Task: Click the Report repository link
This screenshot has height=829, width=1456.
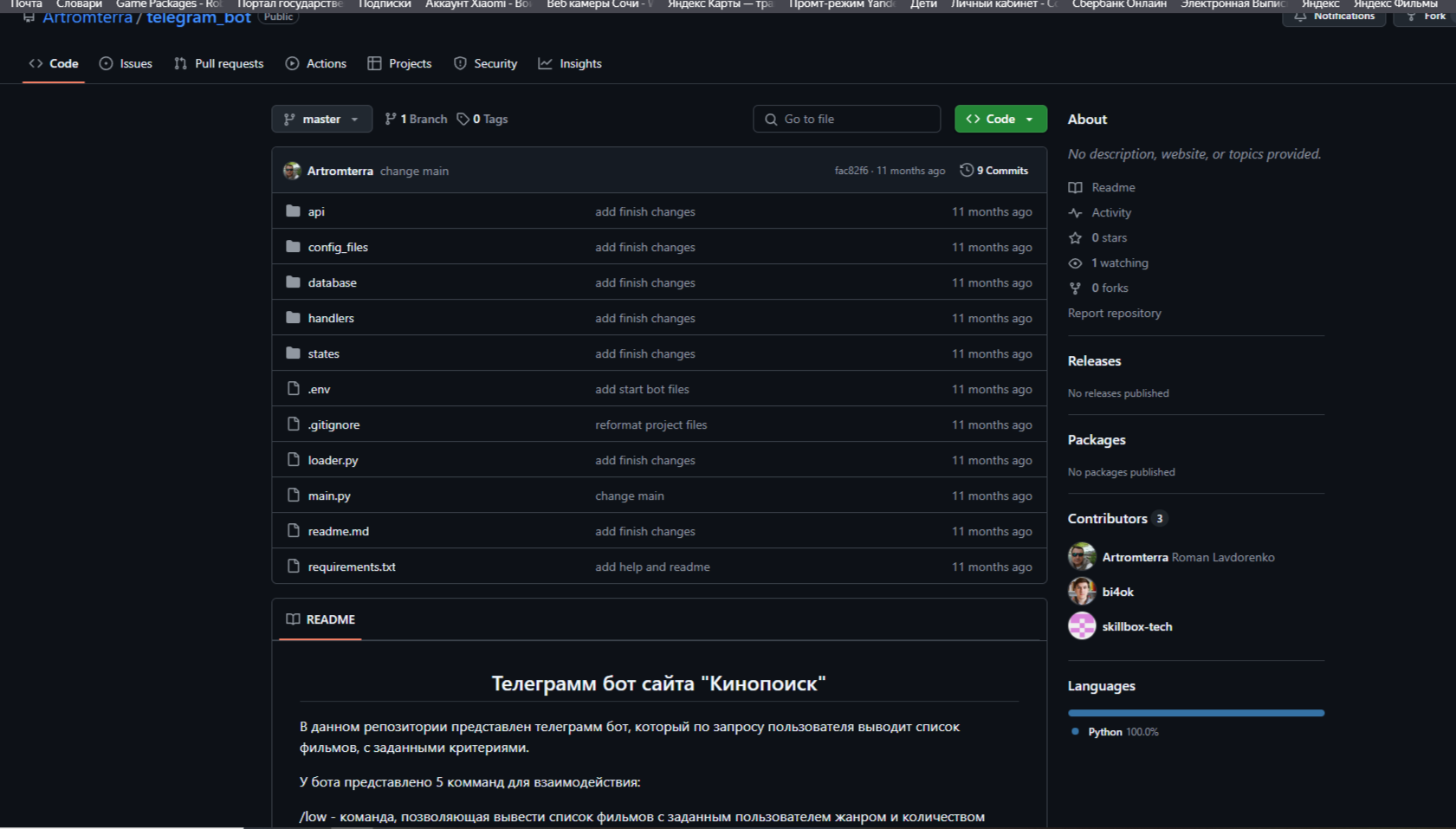Action: 1114,313
